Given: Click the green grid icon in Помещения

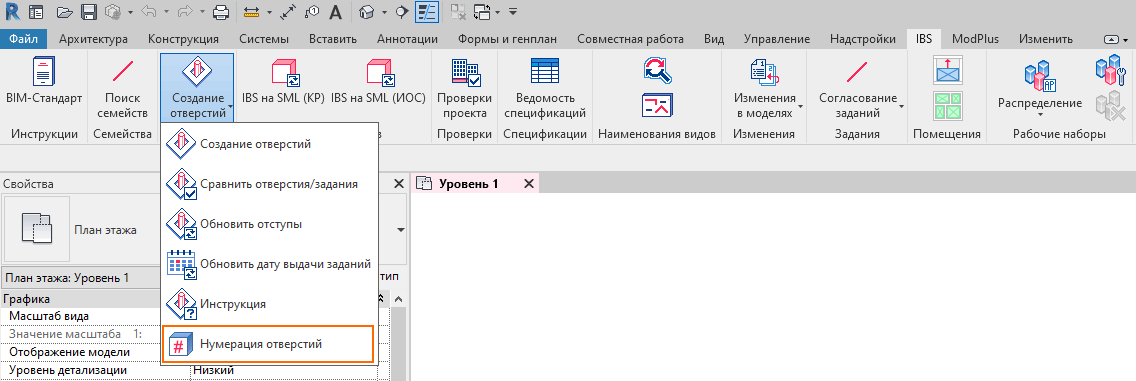Looking at the screenshot, I should (947, 106).
